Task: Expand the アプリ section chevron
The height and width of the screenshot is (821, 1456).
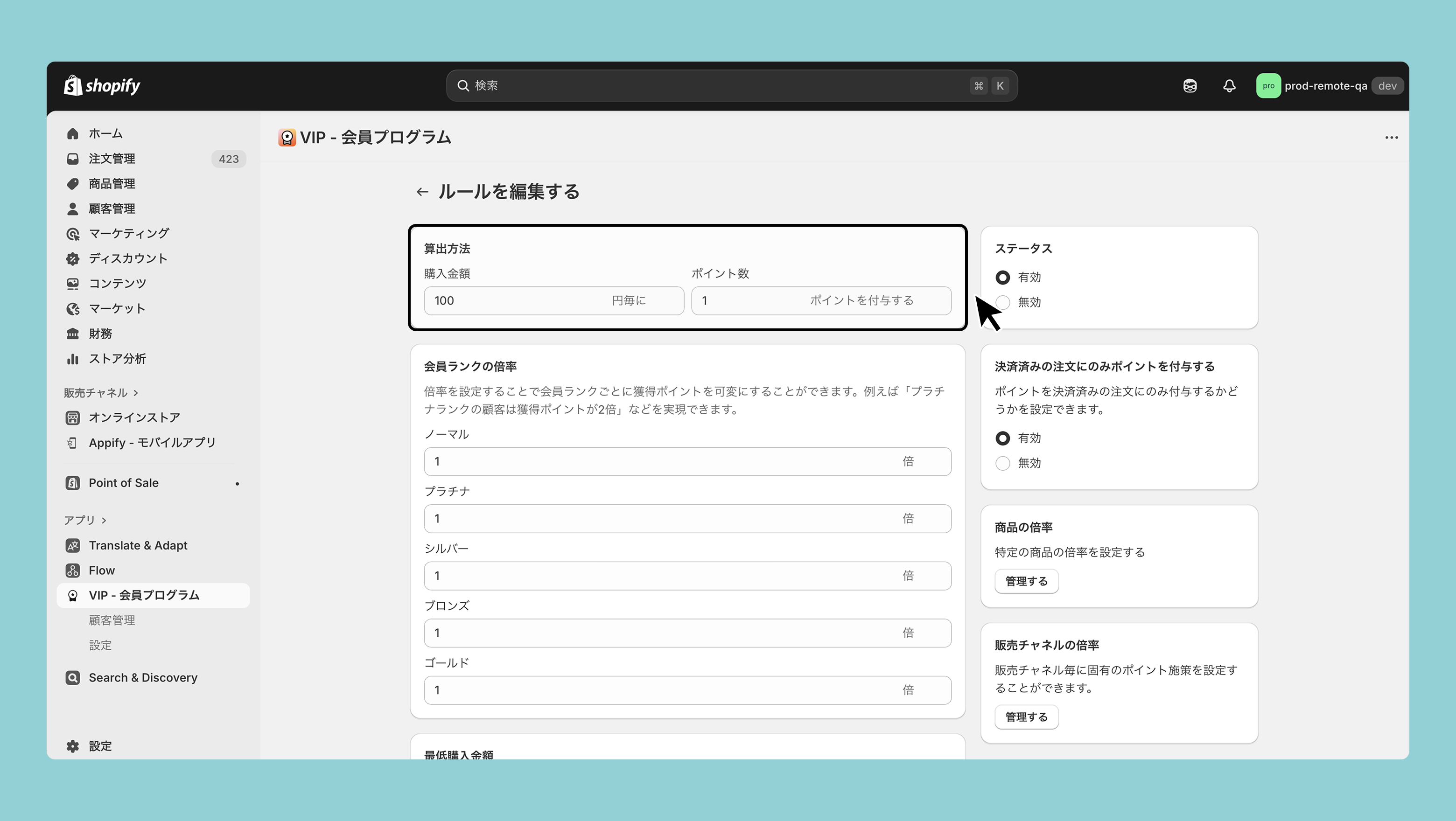Action: (104, 521)
